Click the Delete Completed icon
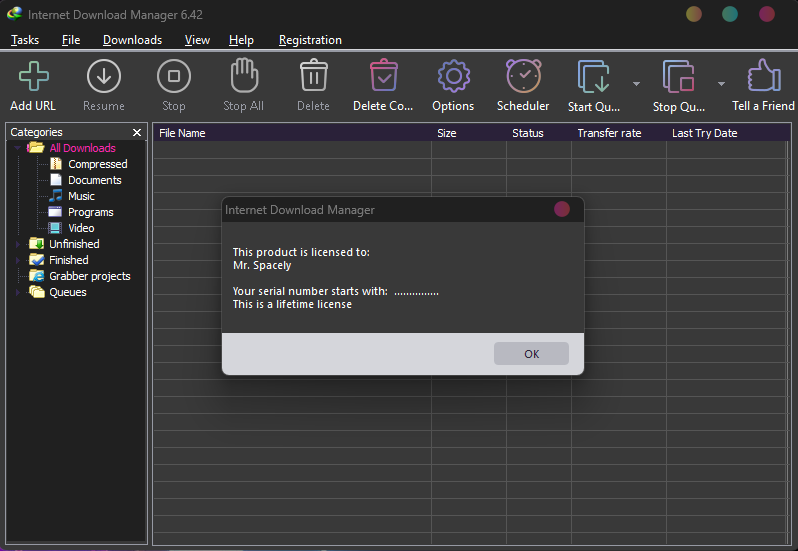The image size is (798, 551). tap(384, 75)
